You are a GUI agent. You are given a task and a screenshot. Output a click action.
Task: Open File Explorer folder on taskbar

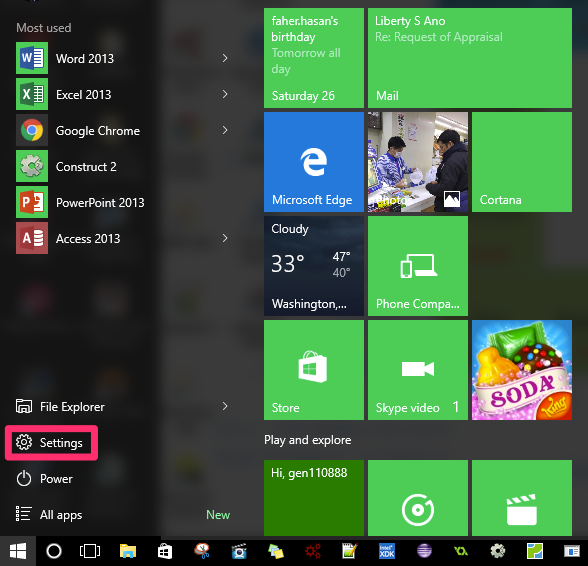click(128, 551)
